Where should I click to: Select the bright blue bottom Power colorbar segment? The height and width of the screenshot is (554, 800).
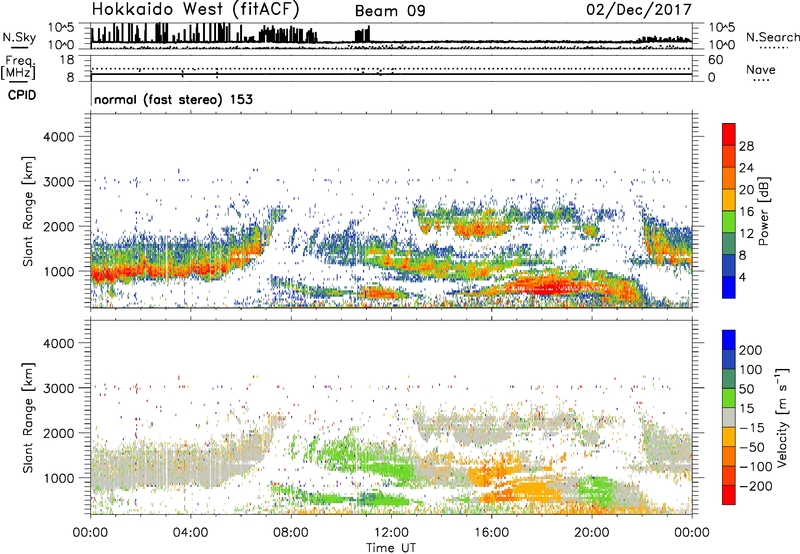[729, 287]
